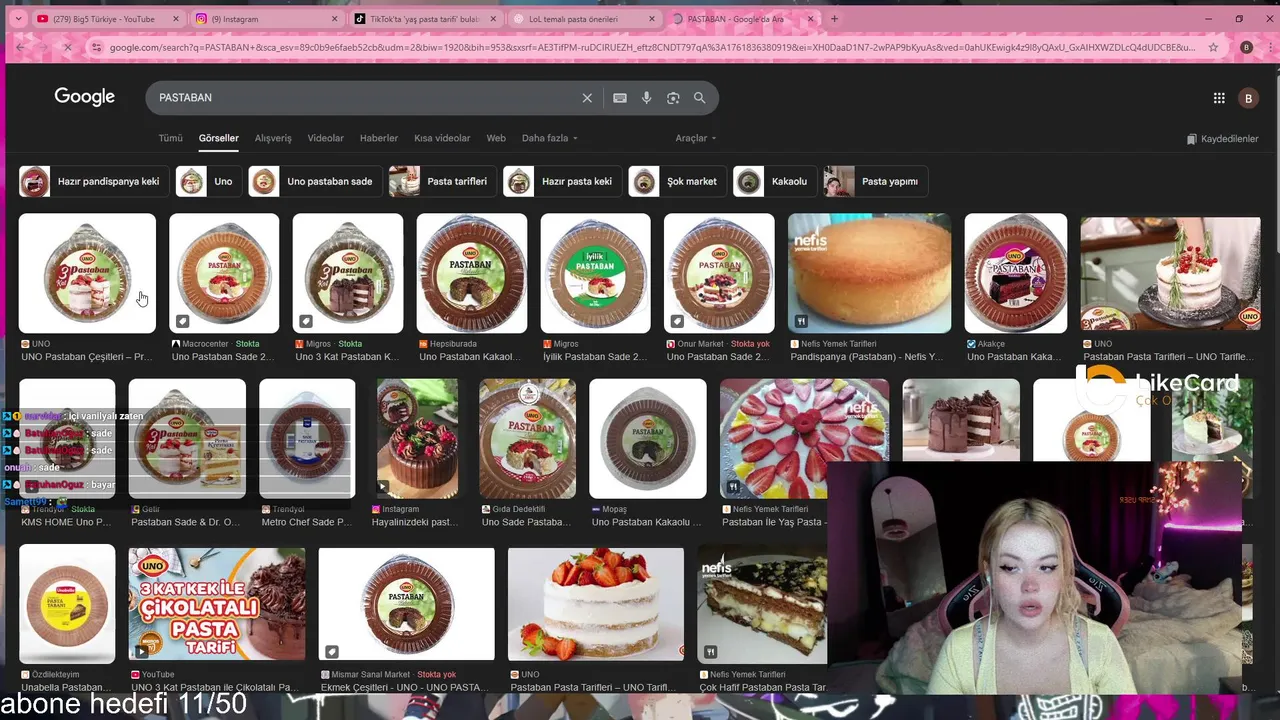1280x720 pixels.
Task: Select the Pasta tarifleri chip
Action: click(443, 181)
